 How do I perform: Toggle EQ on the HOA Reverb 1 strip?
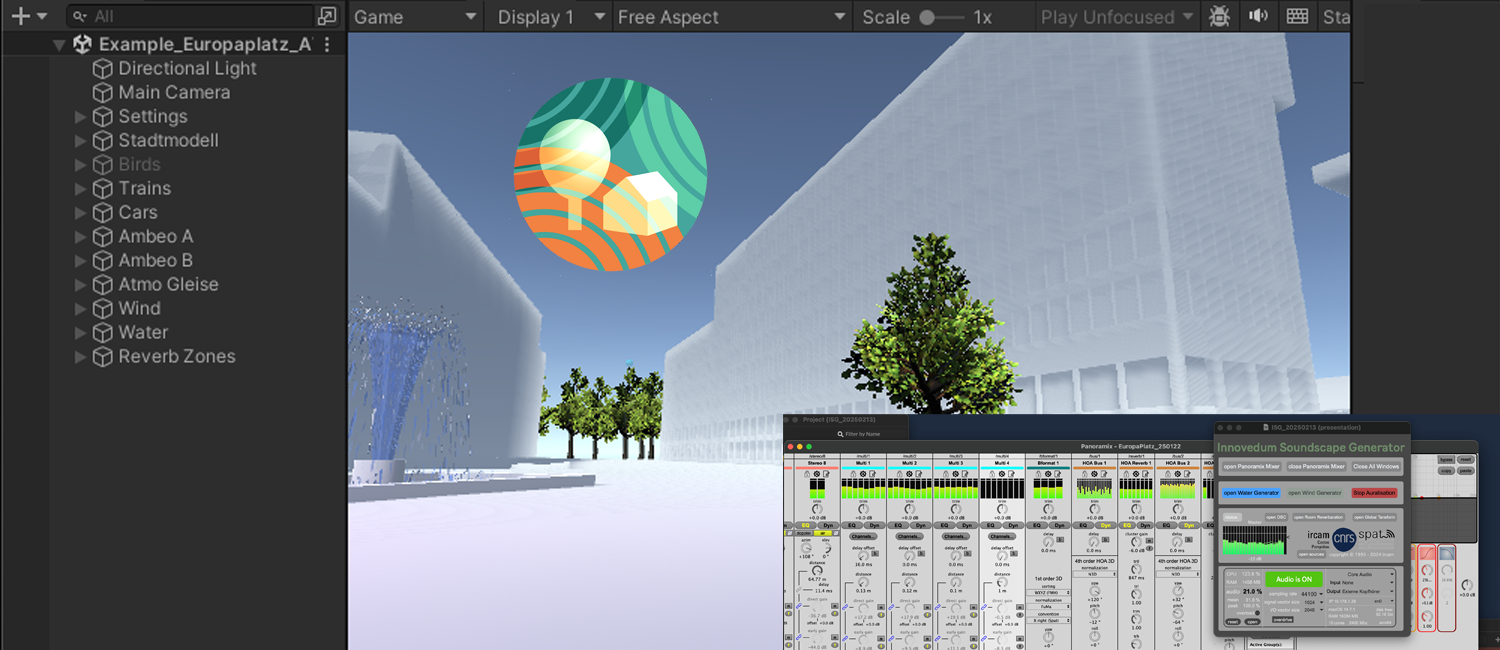(x=1127, y=525)
